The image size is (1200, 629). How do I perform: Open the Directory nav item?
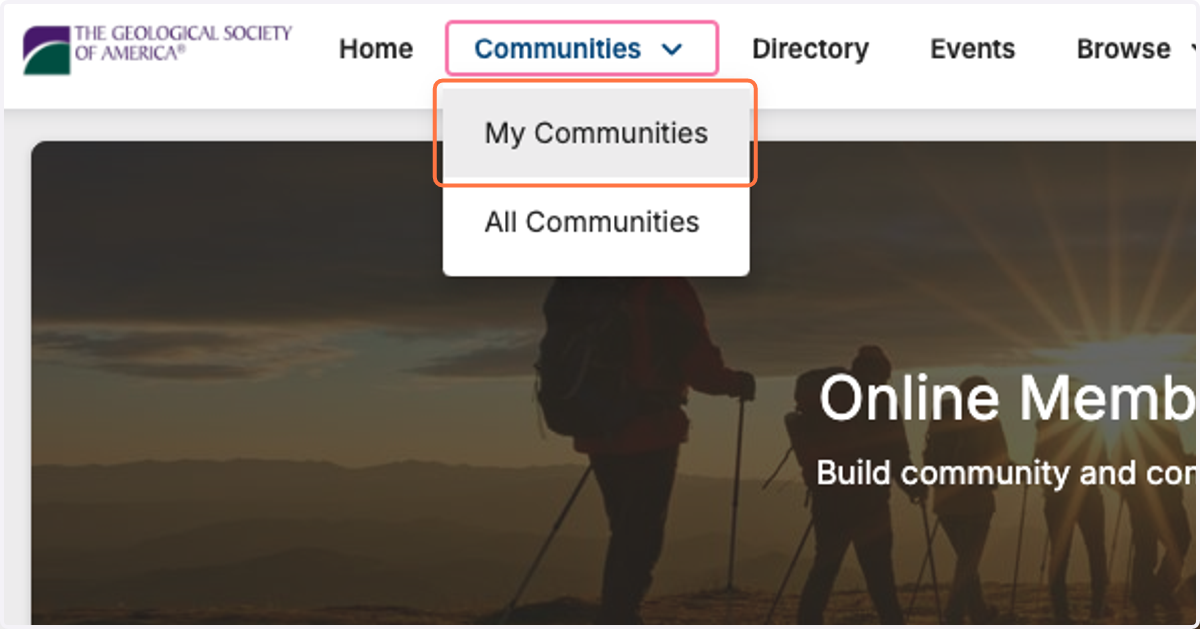810,49
